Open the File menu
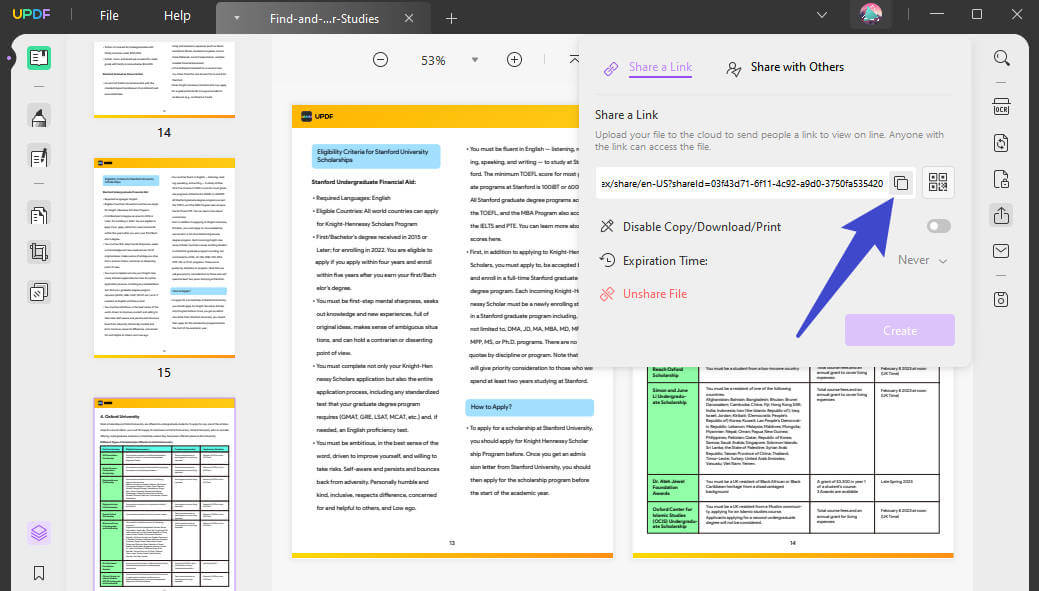 [x=108, y=15]
